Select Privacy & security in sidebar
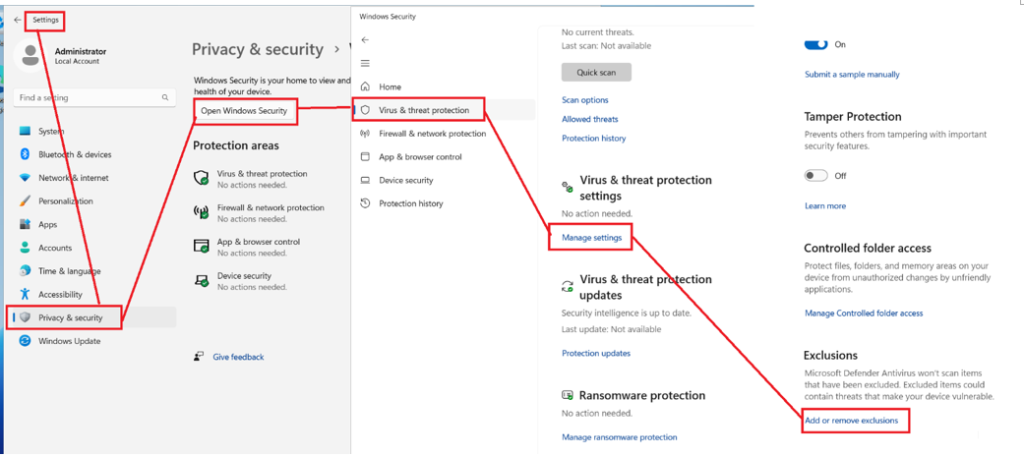This screenshot has width=1024, height=456. tap(70, 318)
